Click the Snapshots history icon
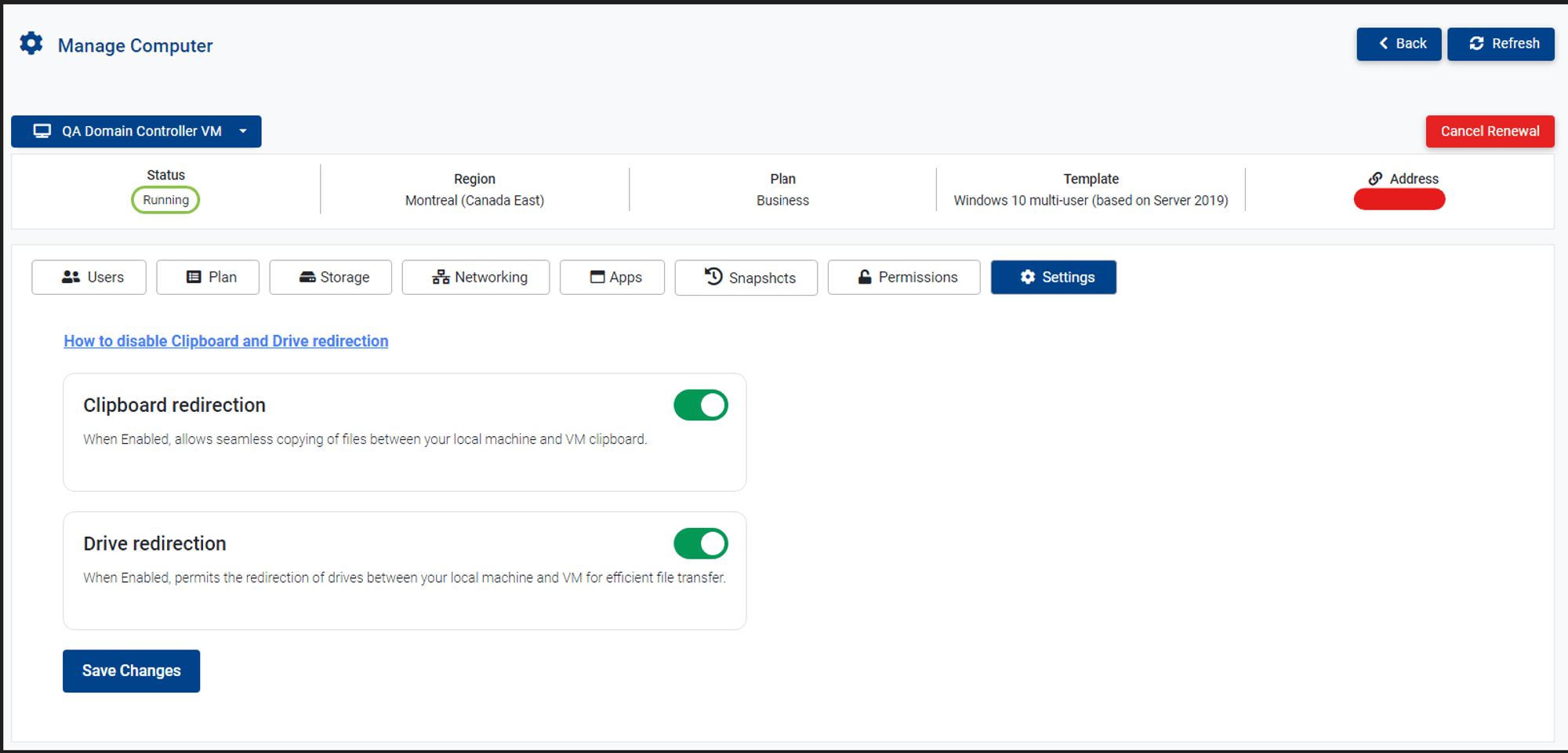1568x753 pixels. (x=712, y=277)
